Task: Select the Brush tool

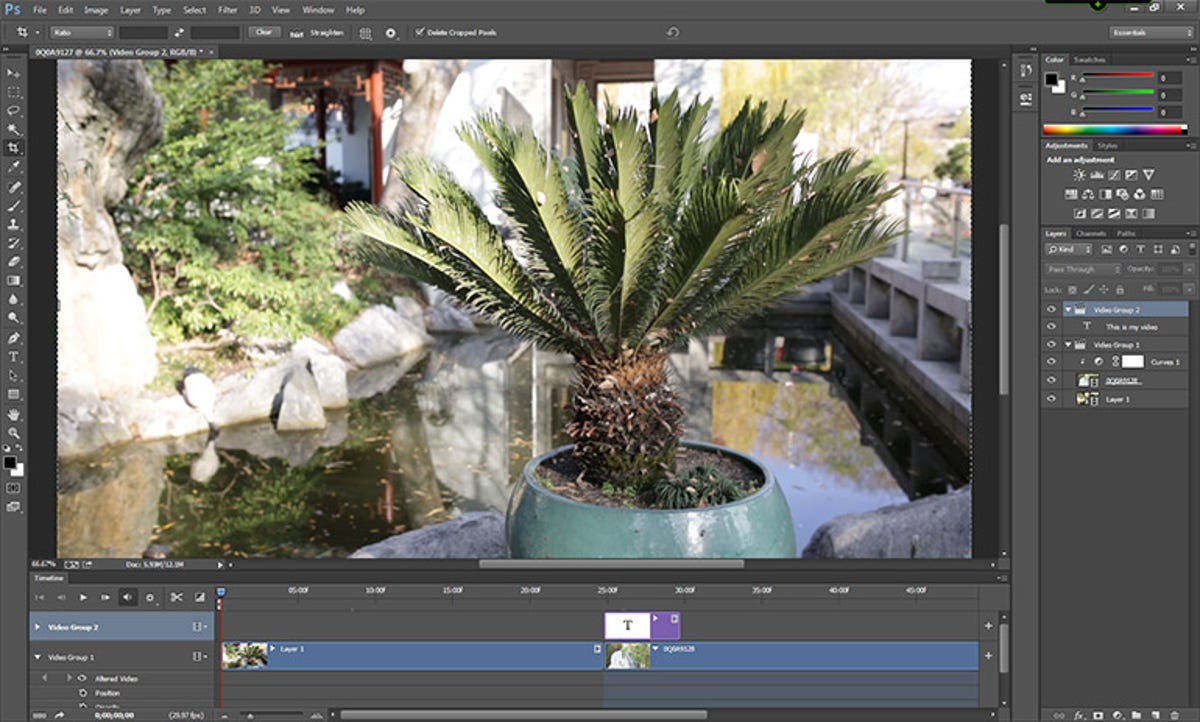Action: click(x=14, y=205)
